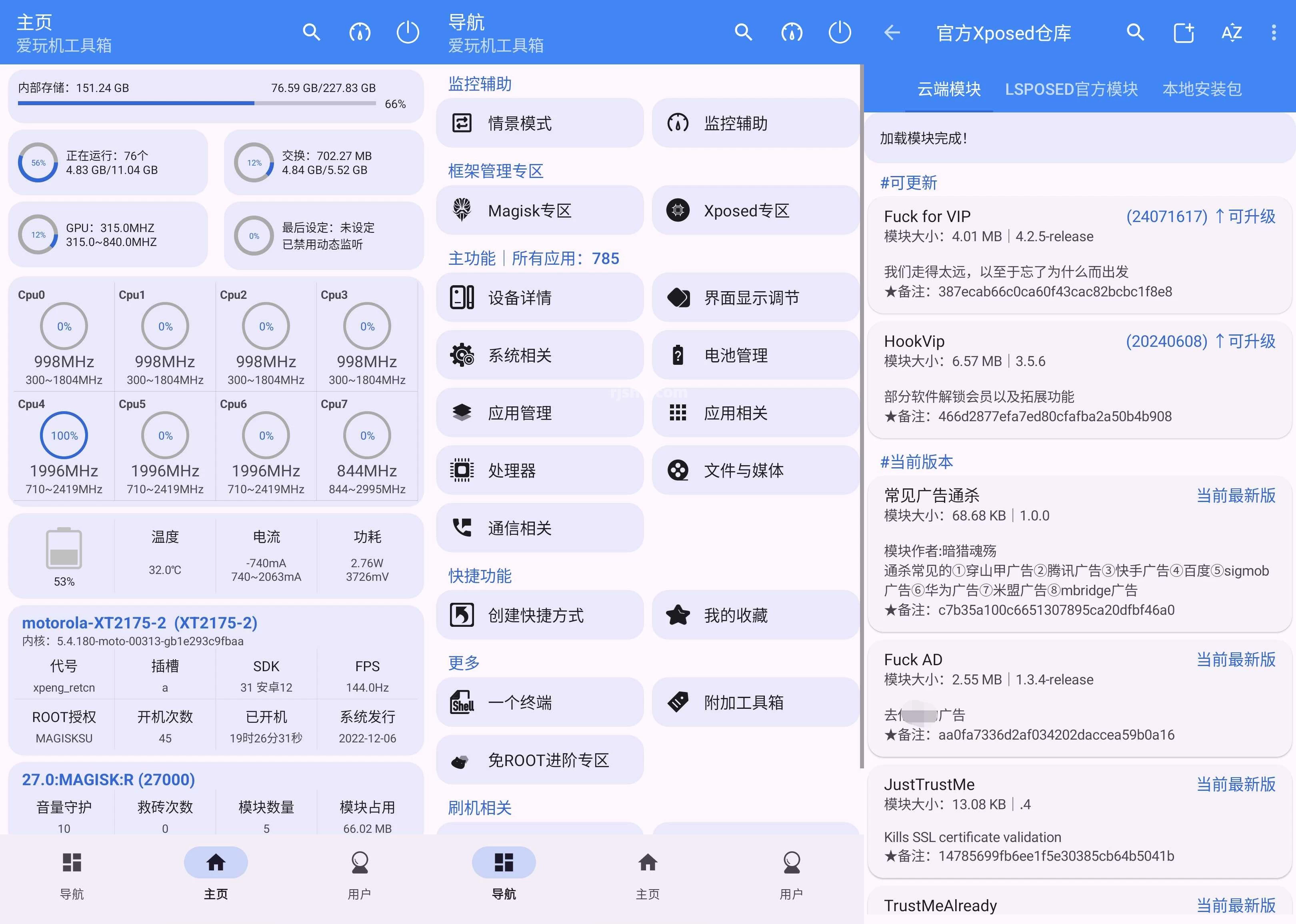Tap search icon in 主页 header
Image resolution: width=1296 pixels, height=924 pixels.
pos(311,32)
